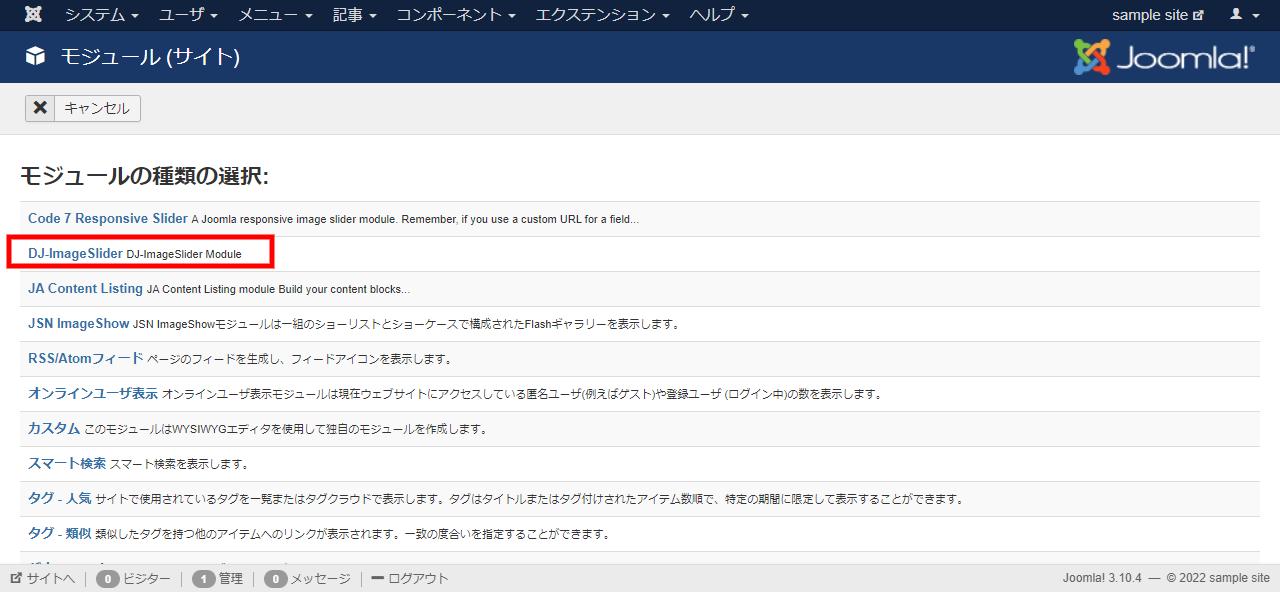
Task: Click the Joomla logo icon in top-left
Action: pyautogui.click(x=34, y=15)
